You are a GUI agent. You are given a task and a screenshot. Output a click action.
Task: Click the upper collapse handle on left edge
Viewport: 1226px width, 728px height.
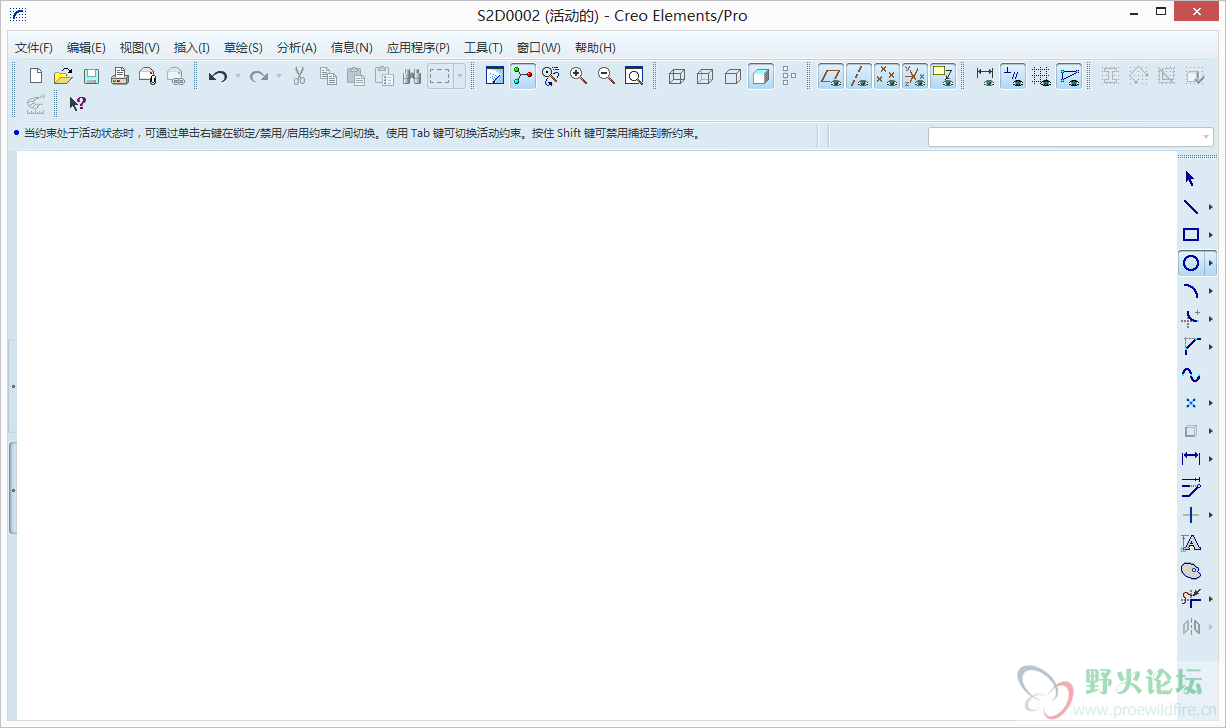12,385
